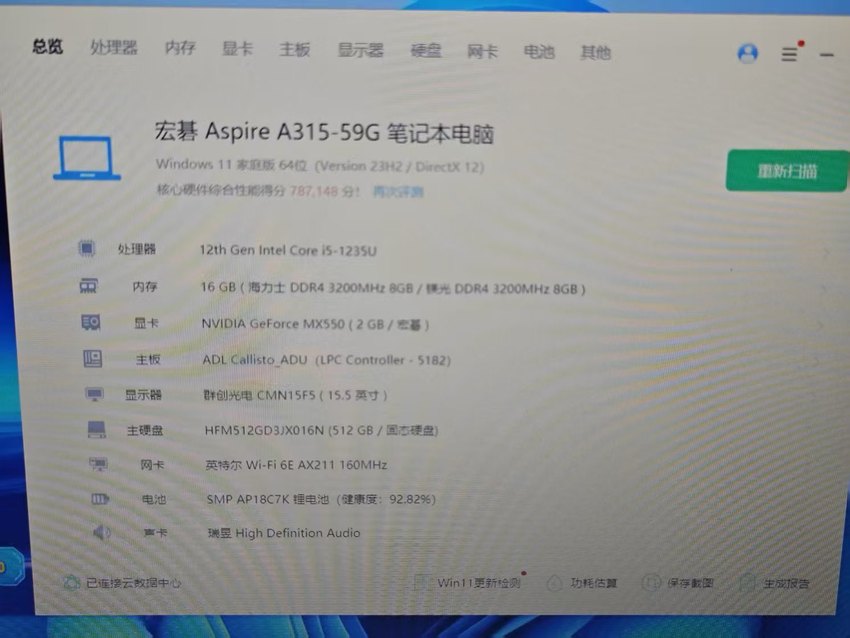Screen dimensions: 850x638
Task: Click the memory module icon
Action: [88, 285]
